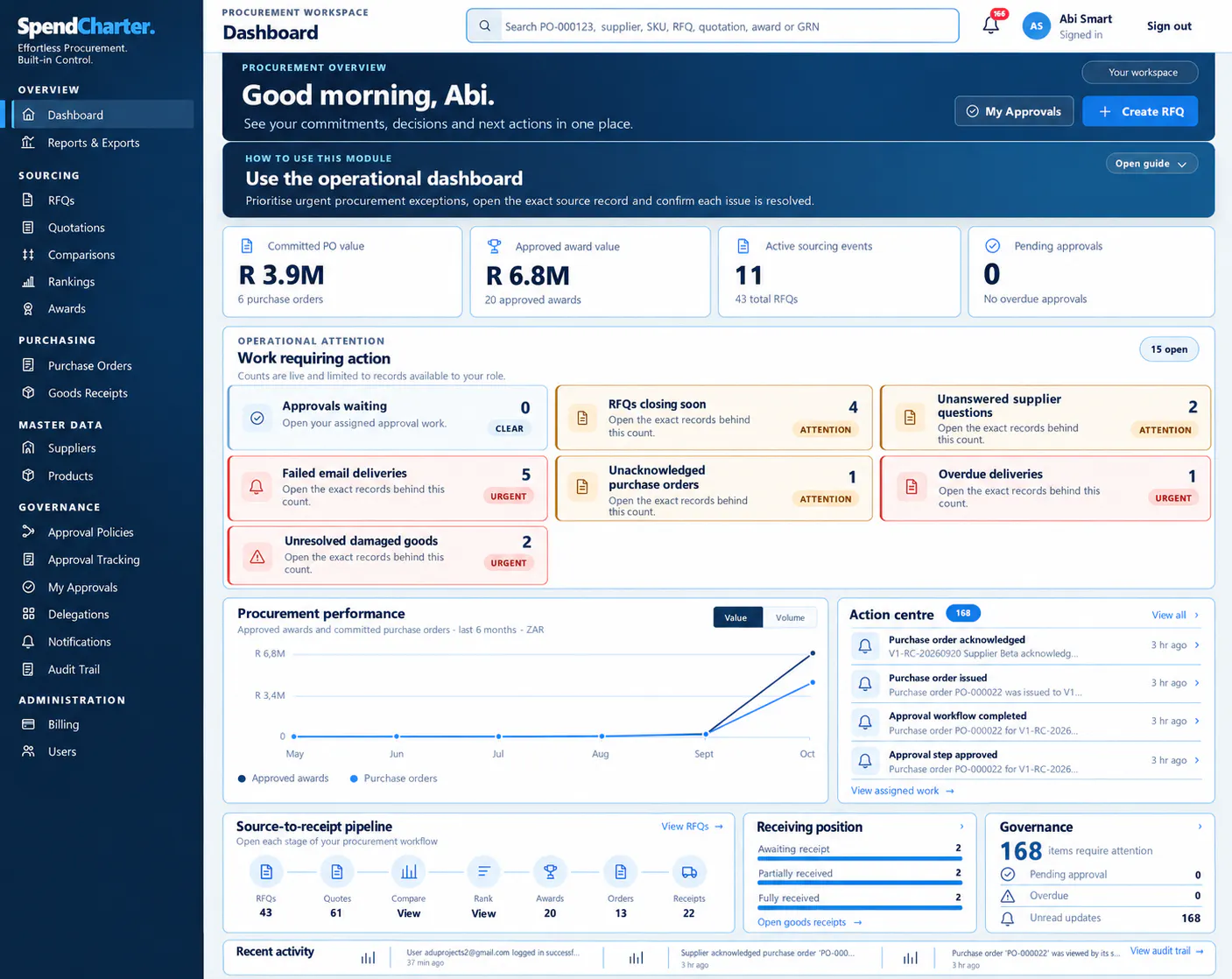Open Purchase order acknowledged item chevron
The height and width of the screenshot is (979, 1232).
click(1197, 645)
